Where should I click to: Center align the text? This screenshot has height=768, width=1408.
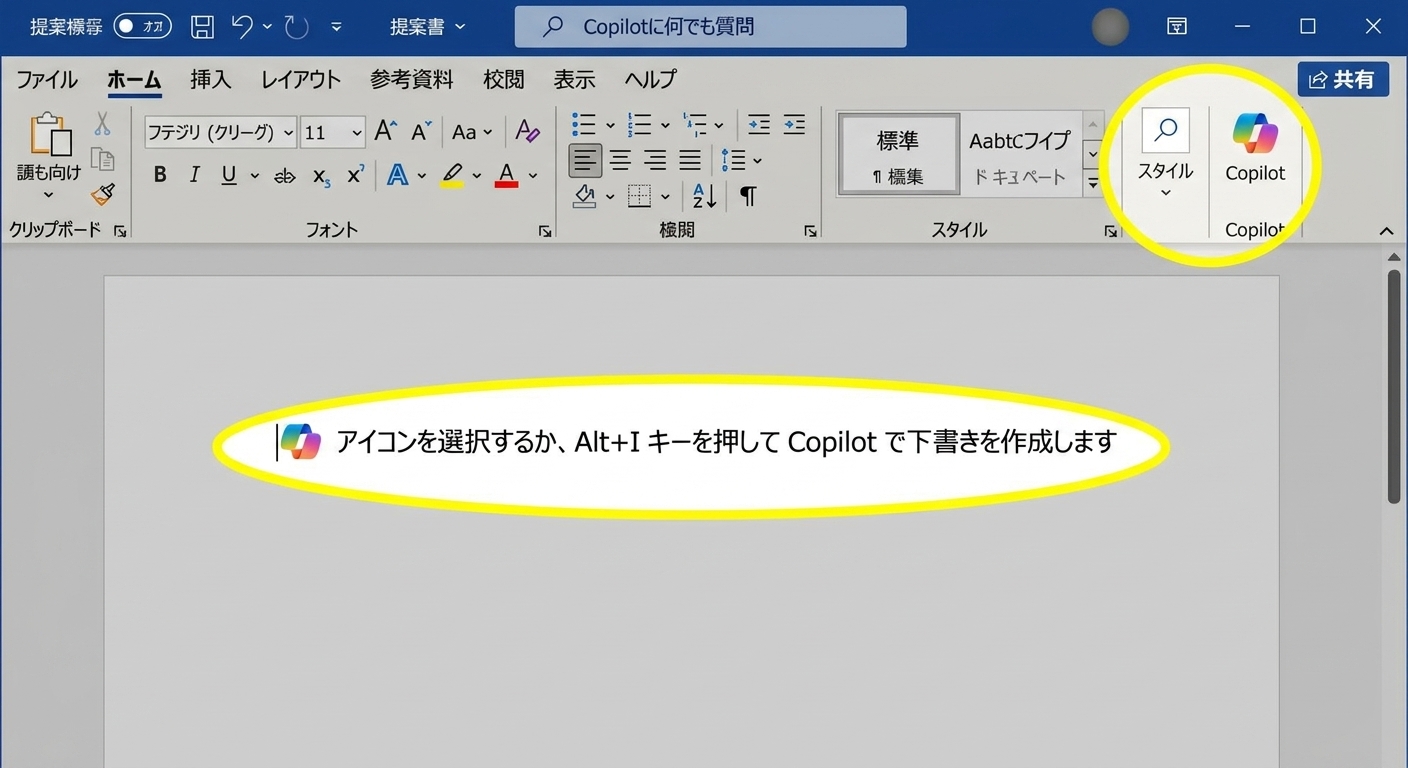click(620, 159)
